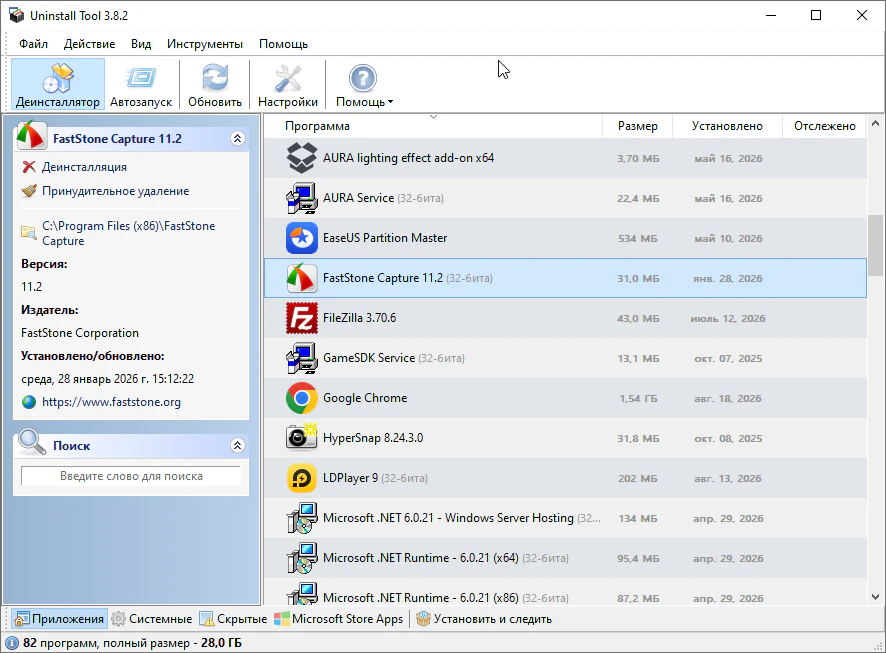This screenshot has height=653, width=886.
Task: Select the FastStone Capture 11.2 list icon
Action: tap(302, 278)
